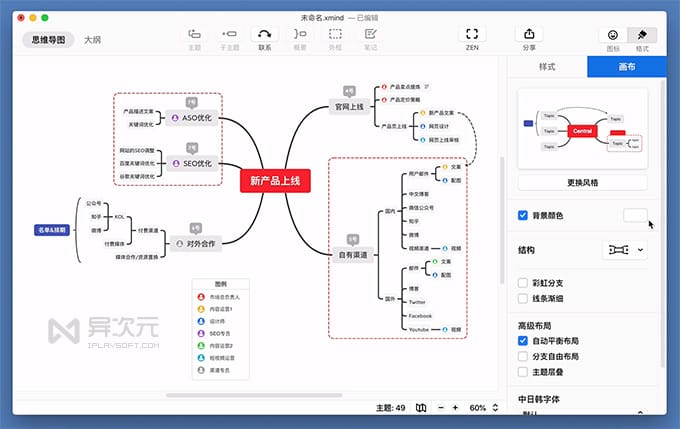Enable the 线条渐细 checkbox
Screen dimensions: 680x429
point(523,298)
